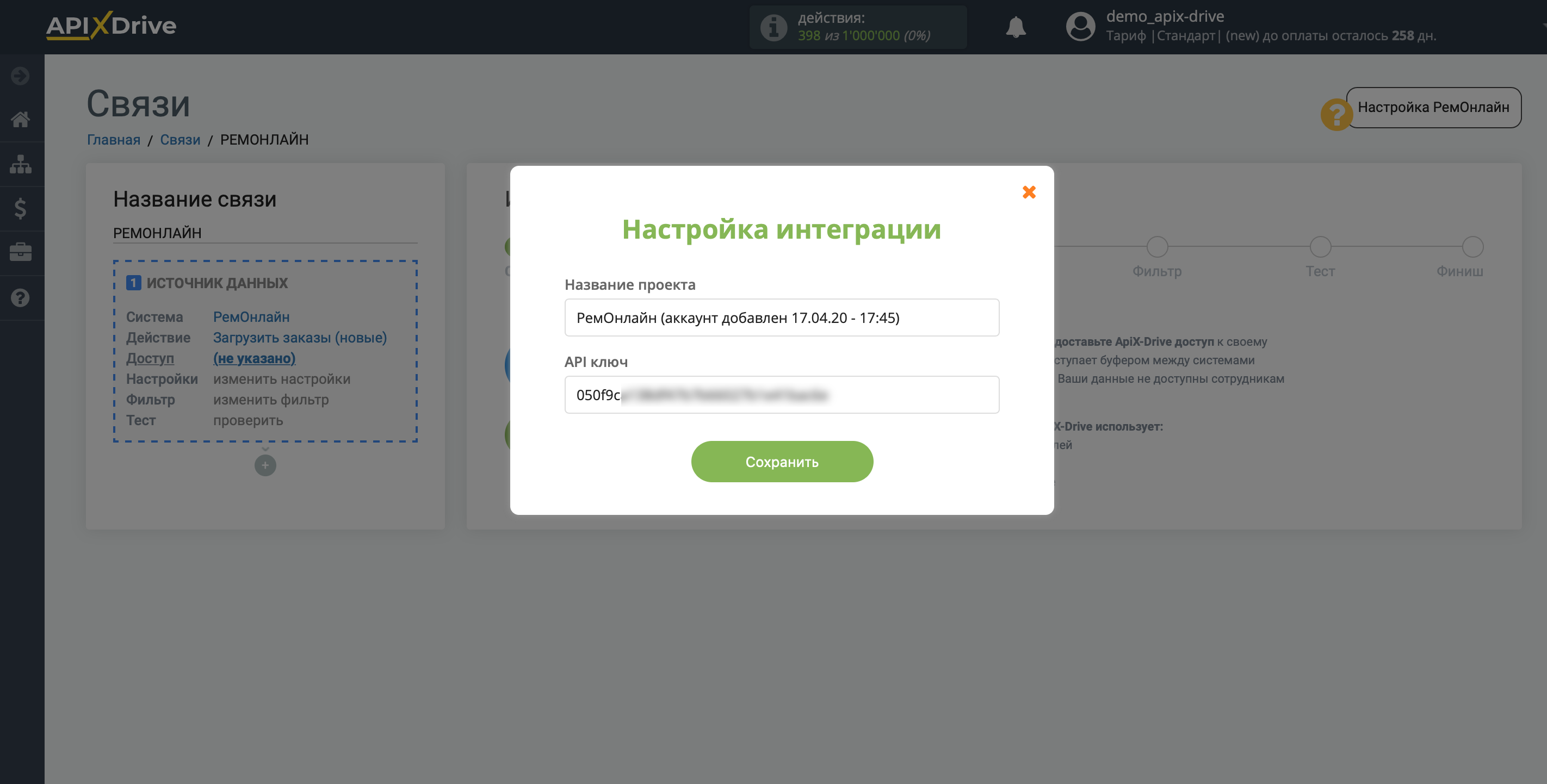Image resolution: width=1547 pixels, height=784 pixels.
Task: Go to Связи breadcrumb link
Action: click(x=180, y=140)
